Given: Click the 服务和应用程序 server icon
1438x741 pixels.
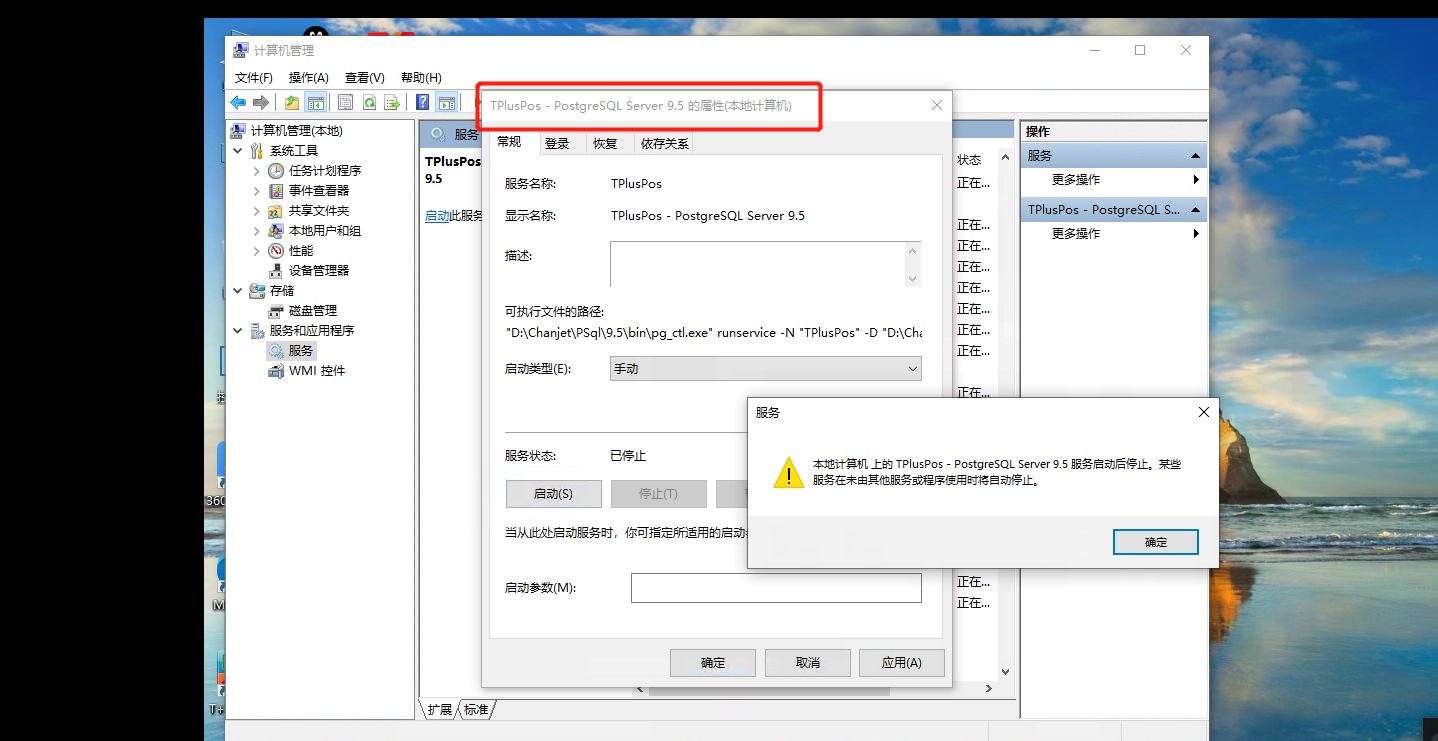Looking at the screenshot, I should (x=257, y=331).
